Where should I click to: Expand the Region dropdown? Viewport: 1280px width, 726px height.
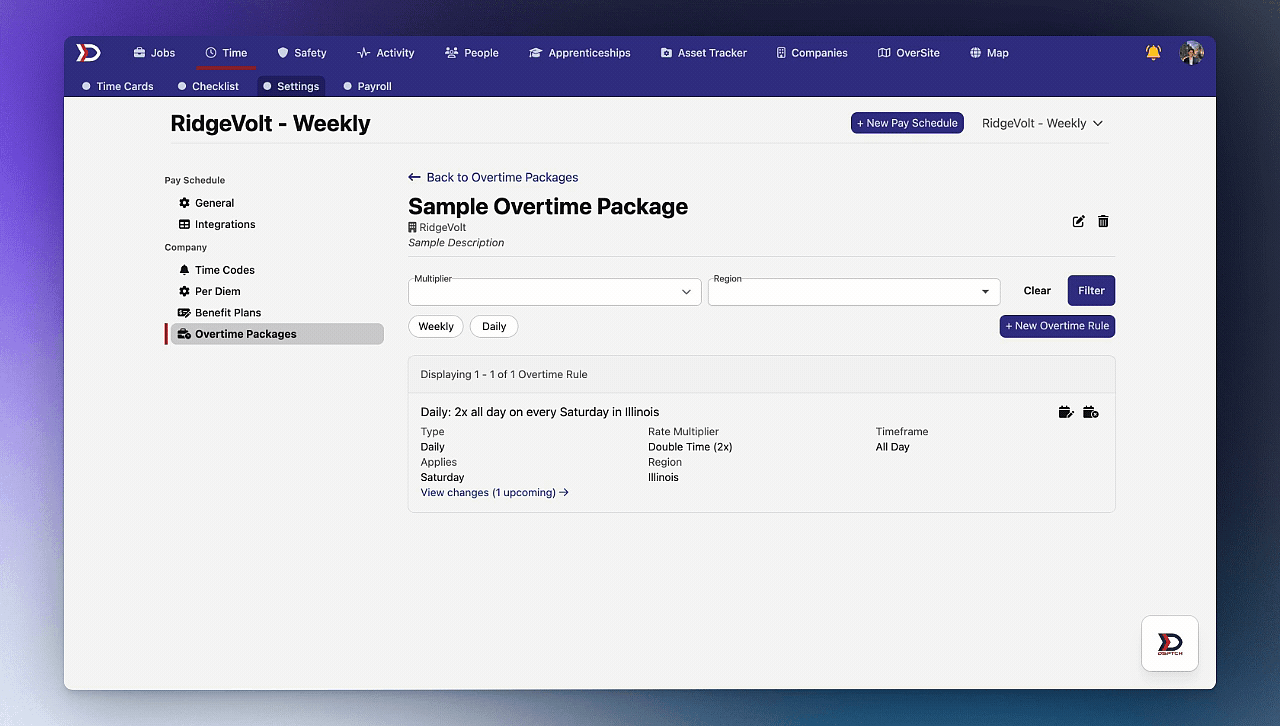(x=854, y=291)
